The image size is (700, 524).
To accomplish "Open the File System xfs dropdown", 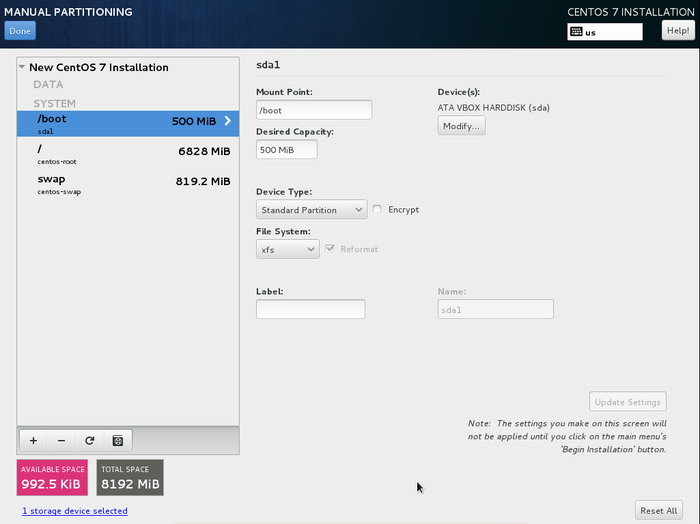I will [288, 249].
